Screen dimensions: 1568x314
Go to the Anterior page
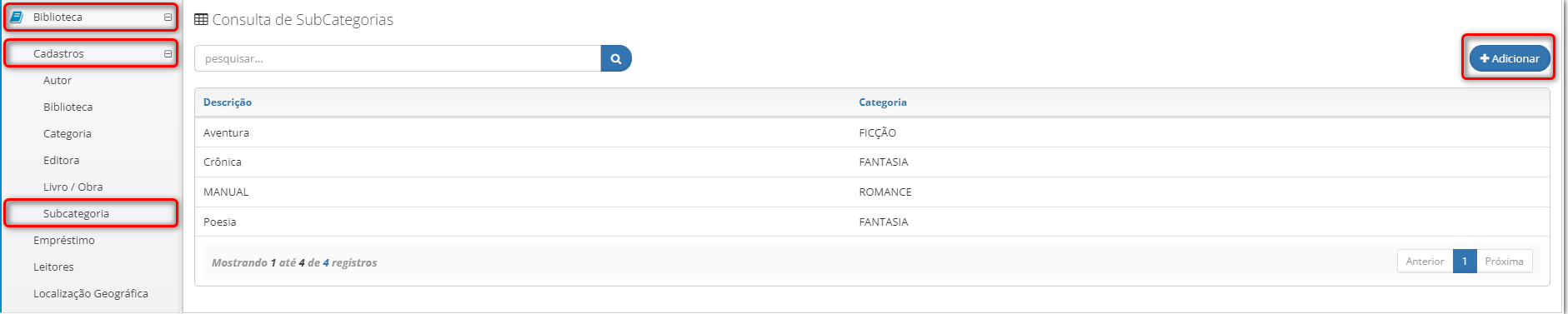(x=1425, y=261)
